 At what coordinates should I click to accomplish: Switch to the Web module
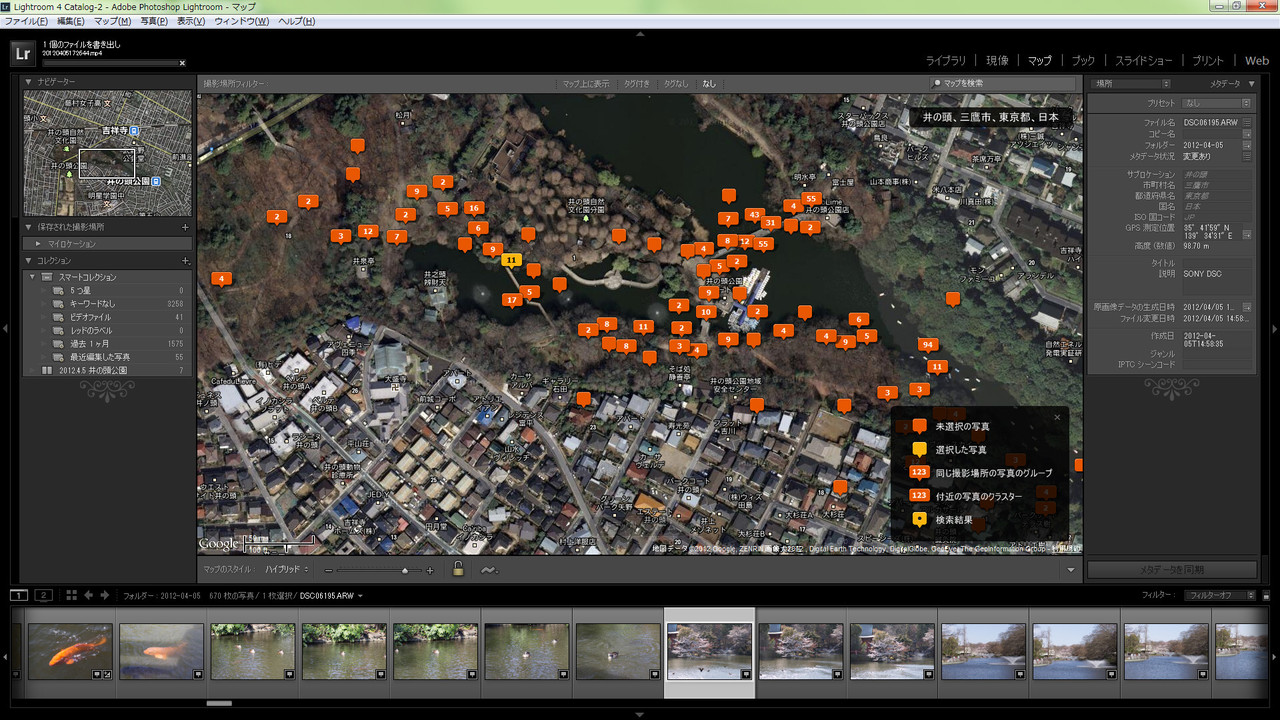1256,61
